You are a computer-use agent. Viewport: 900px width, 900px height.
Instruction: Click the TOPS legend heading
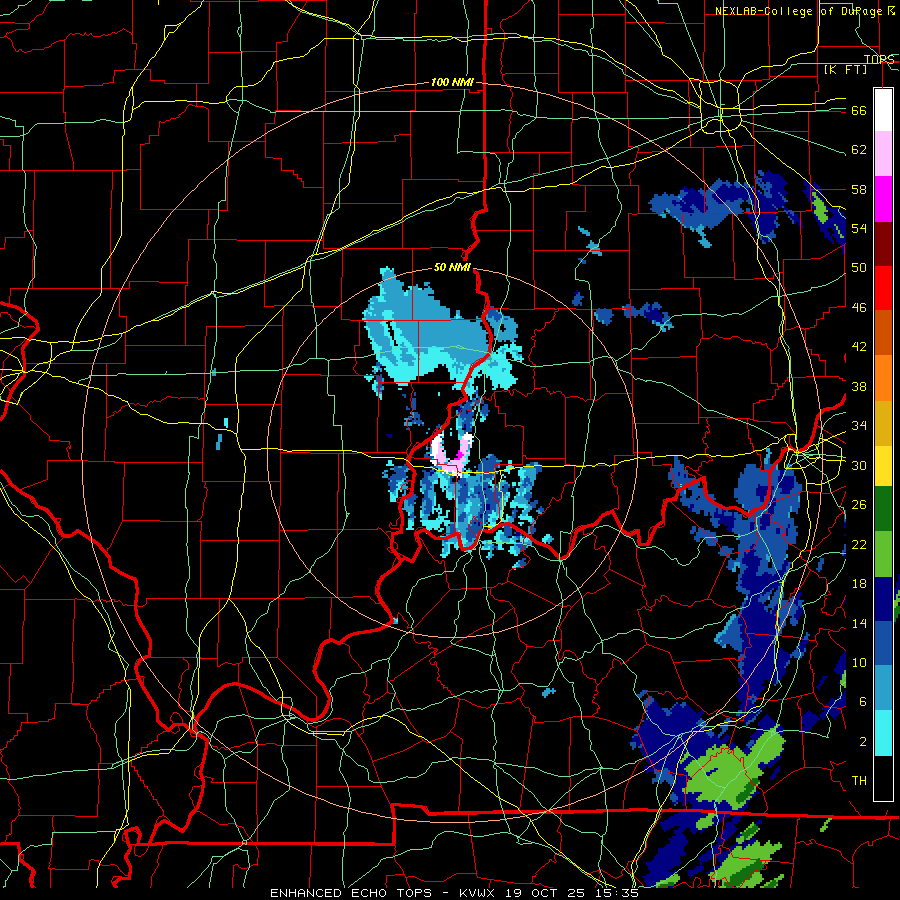[x=879, y=59]
